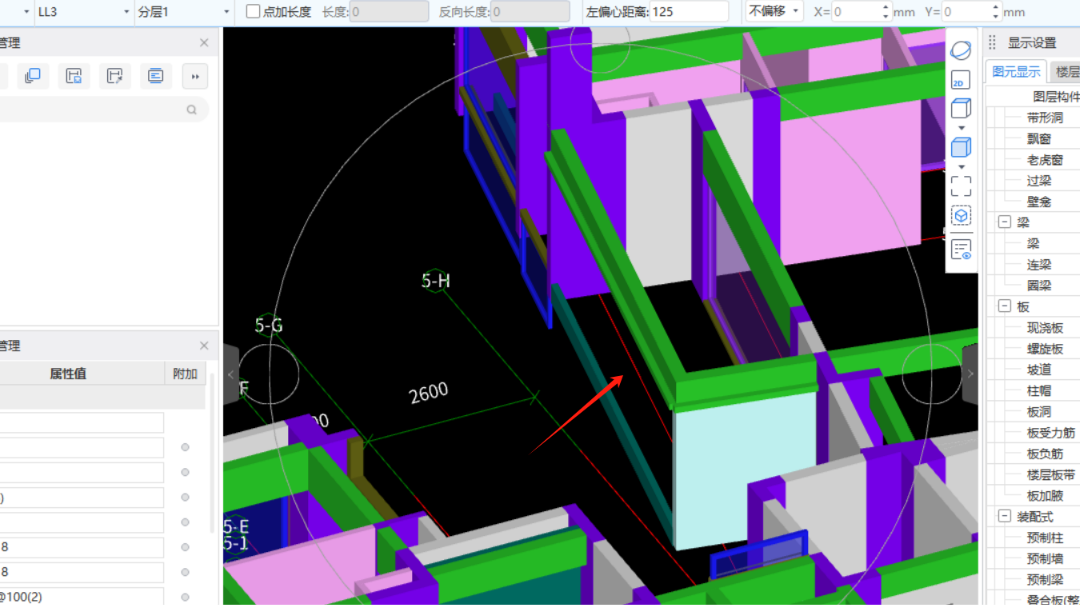The image size is (1080, 605).
Task: Select 预制柱 in the display tree
Action: (1045, 537)
